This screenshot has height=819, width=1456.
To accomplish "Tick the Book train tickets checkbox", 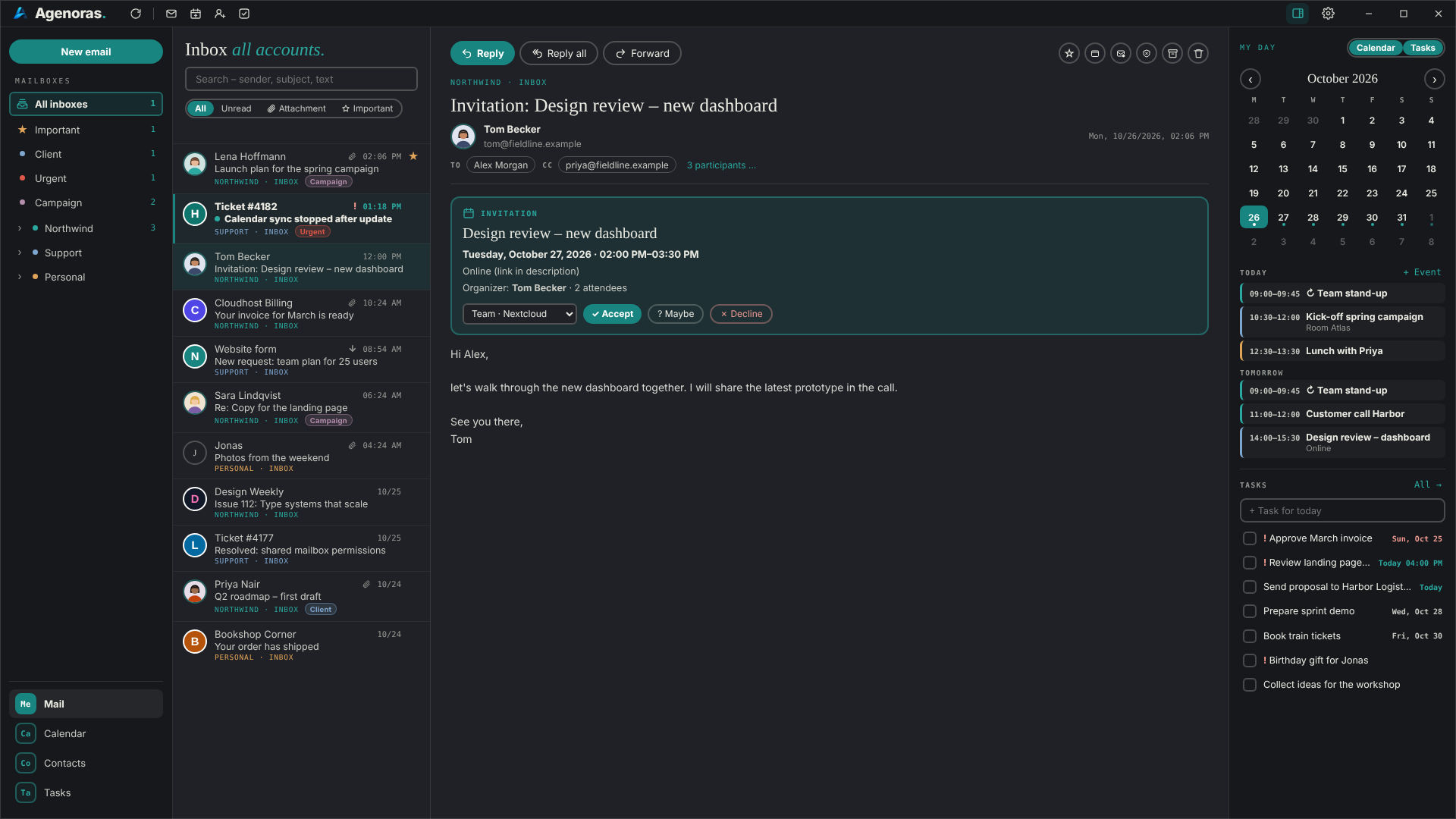I will coord(1250,636).
